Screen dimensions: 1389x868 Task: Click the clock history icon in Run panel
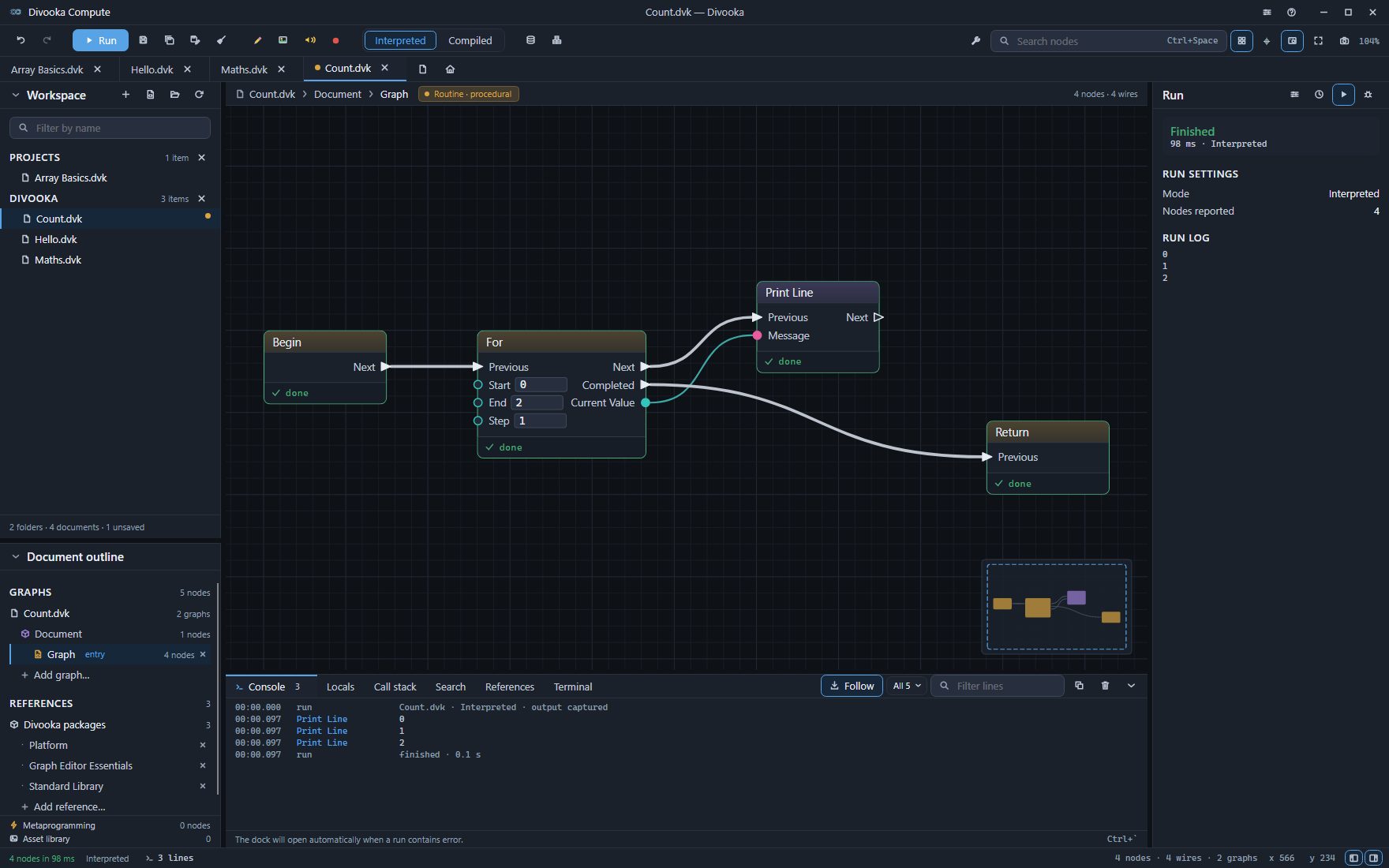1319,95
